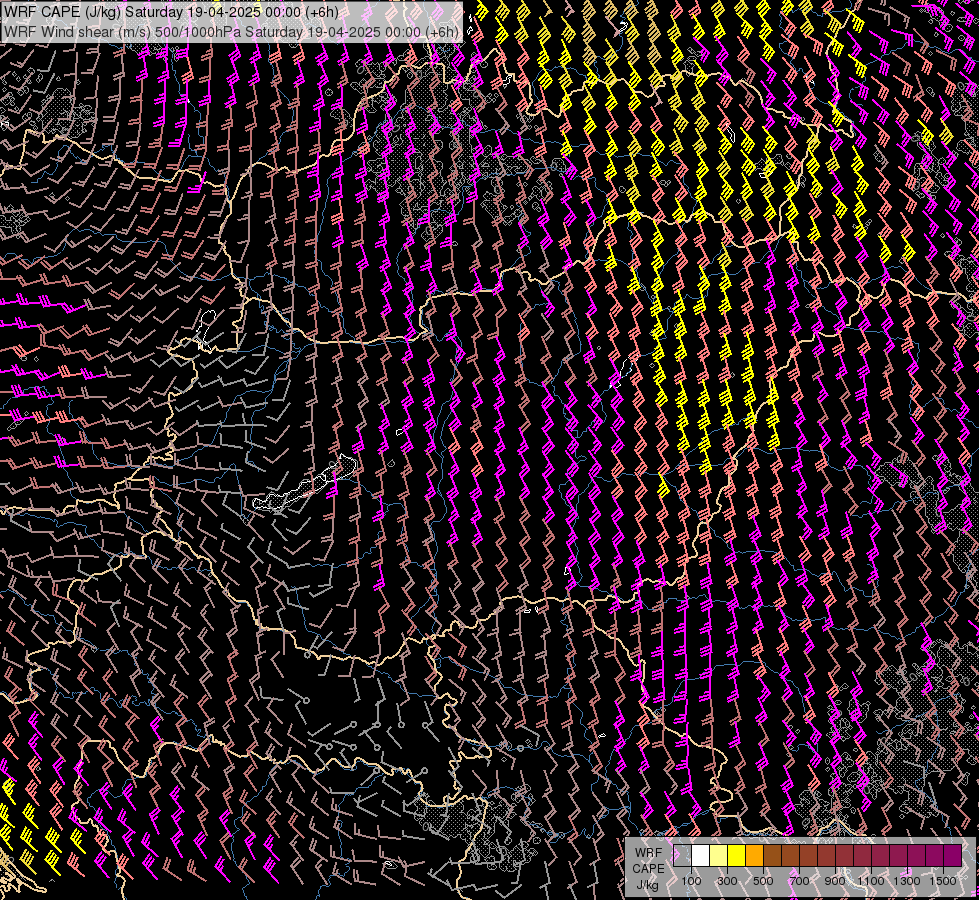Click the 300 legend value
979x900 pixels.
click(727, 881)
